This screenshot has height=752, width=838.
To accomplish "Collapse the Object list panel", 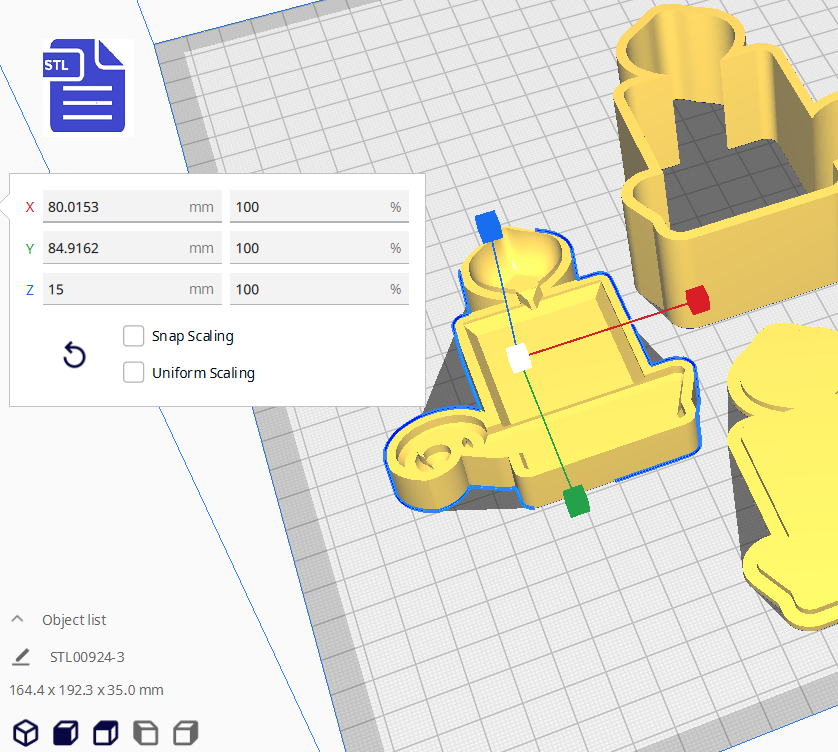I will click(x=18, y=620).
